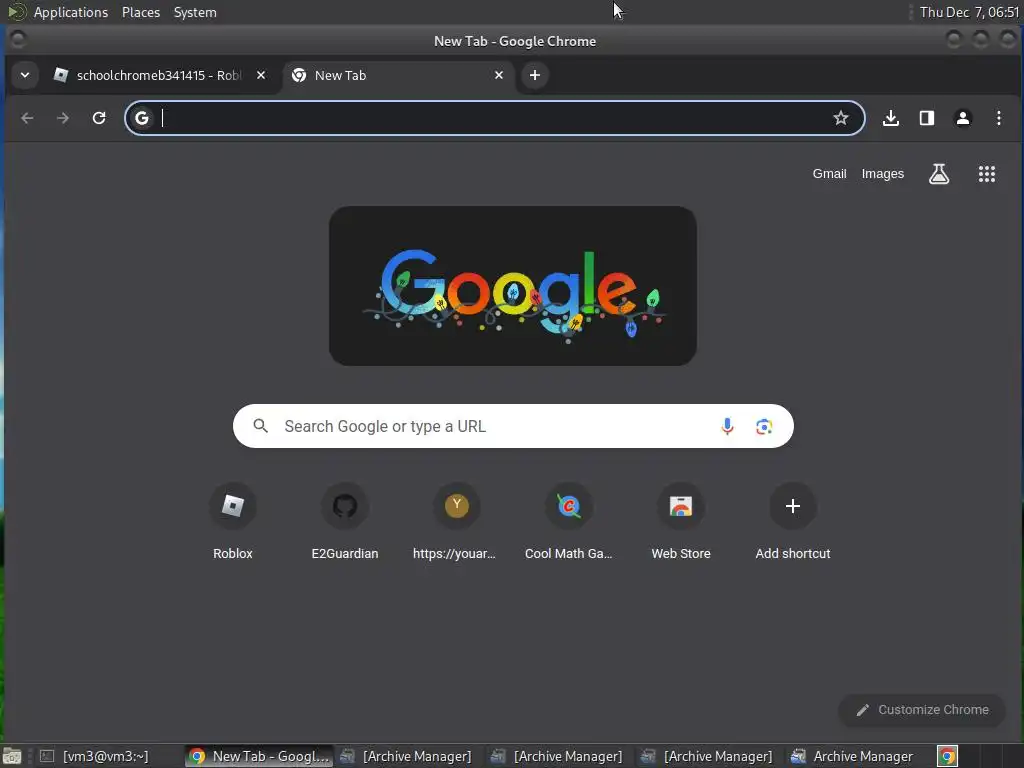
Task: Open Search Labs flask icon
Action: coord(938,174)
